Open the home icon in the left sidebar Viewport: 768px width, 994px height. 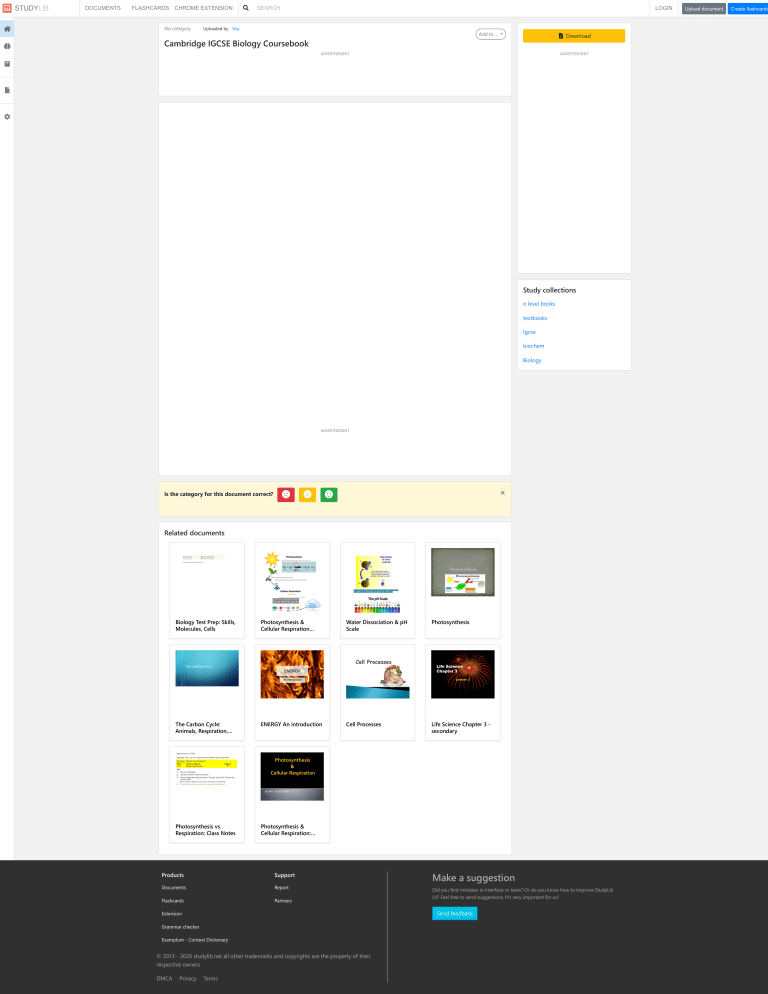click(x=7, y=29)
